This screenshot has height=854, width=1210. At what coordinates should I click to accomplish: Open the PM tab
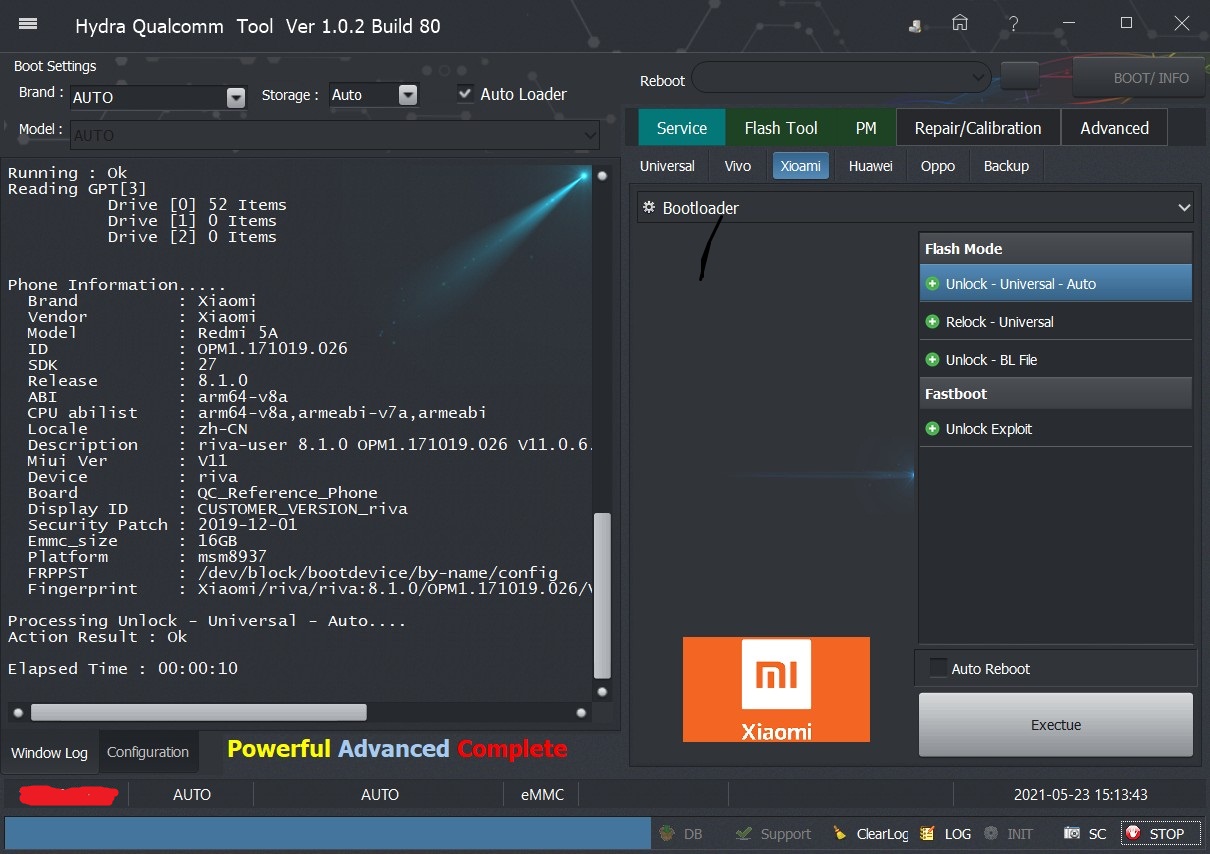click(x=866, y=128)
